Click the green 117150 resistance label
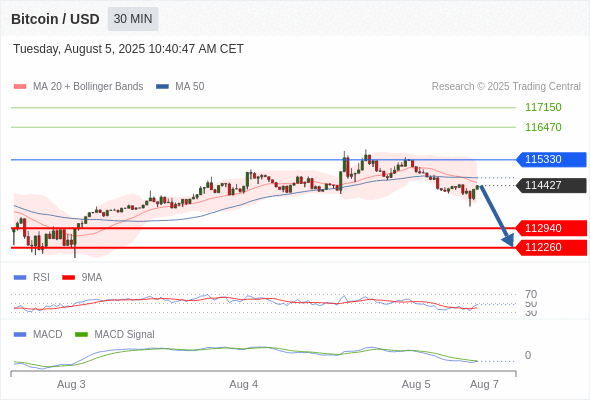The image size is (590, 400). 543,107
